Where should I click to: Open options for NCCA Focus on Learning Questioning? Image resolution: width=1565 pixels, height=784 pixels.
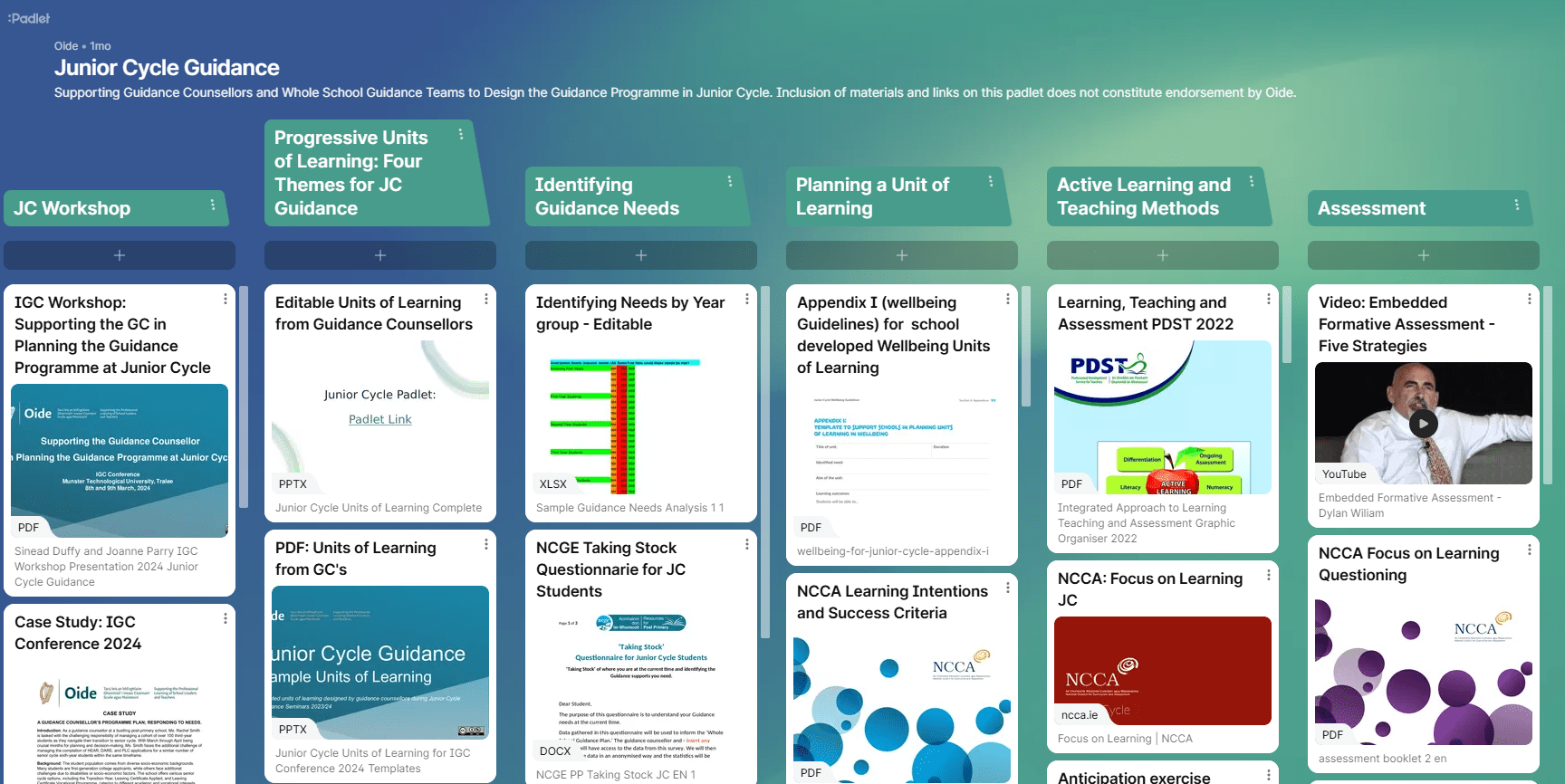1530,550
